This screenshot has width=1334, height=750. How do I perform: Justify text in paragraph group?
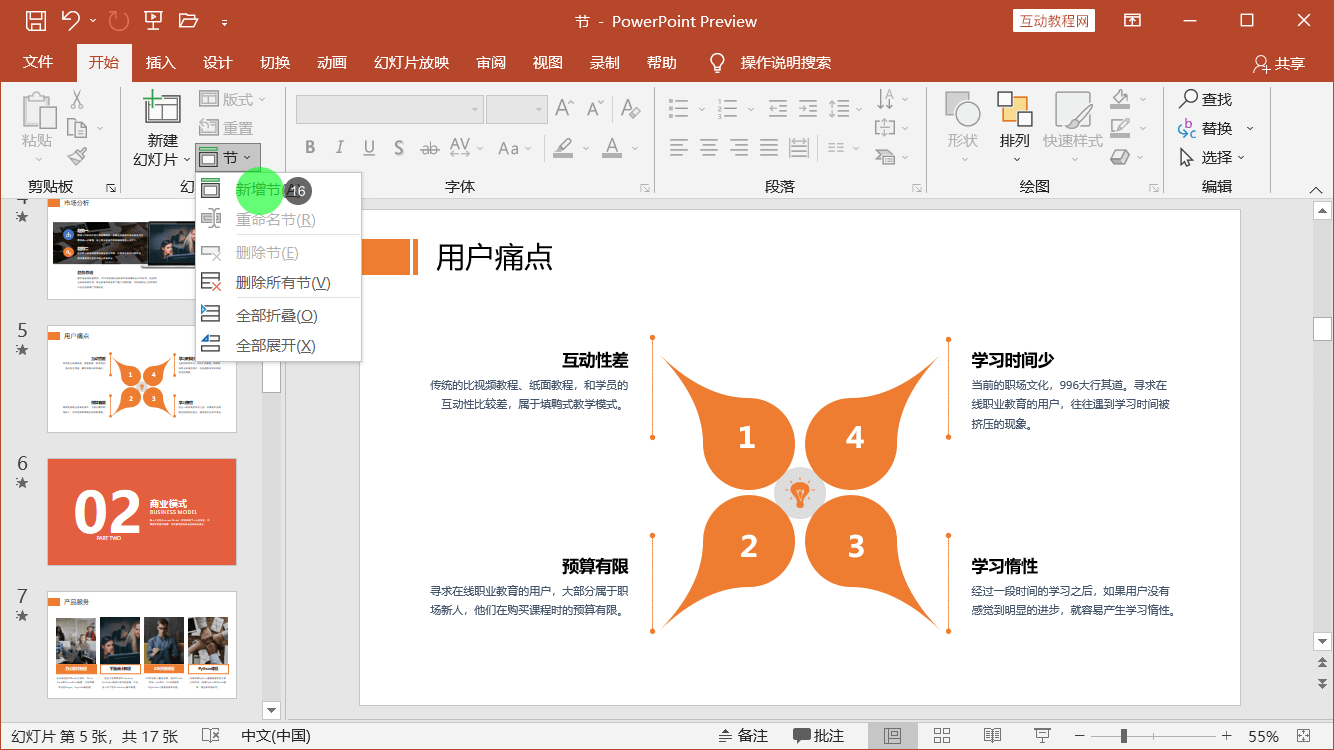[769, 148]
